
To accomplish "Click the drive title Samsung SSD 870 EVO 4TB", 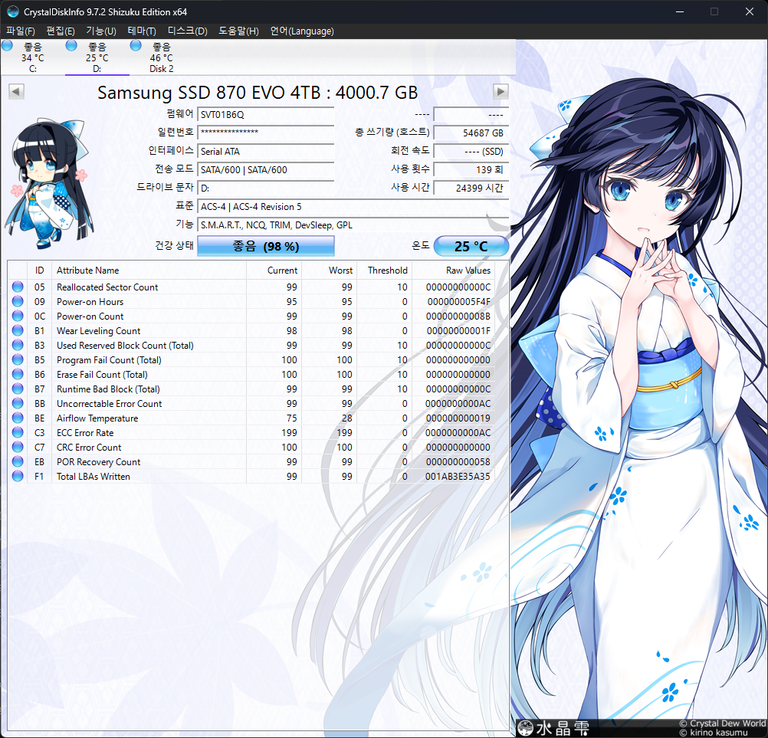I will pos(257,93).
